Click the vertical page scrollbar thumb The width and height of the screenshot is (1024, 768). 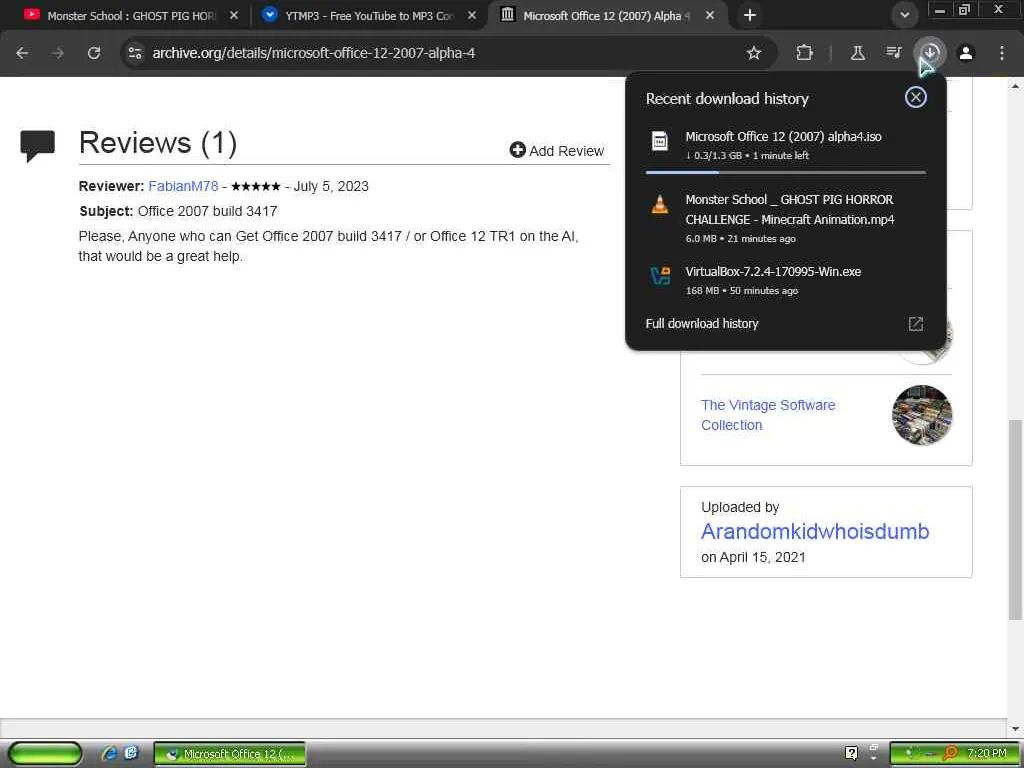tap(1016, 520)
